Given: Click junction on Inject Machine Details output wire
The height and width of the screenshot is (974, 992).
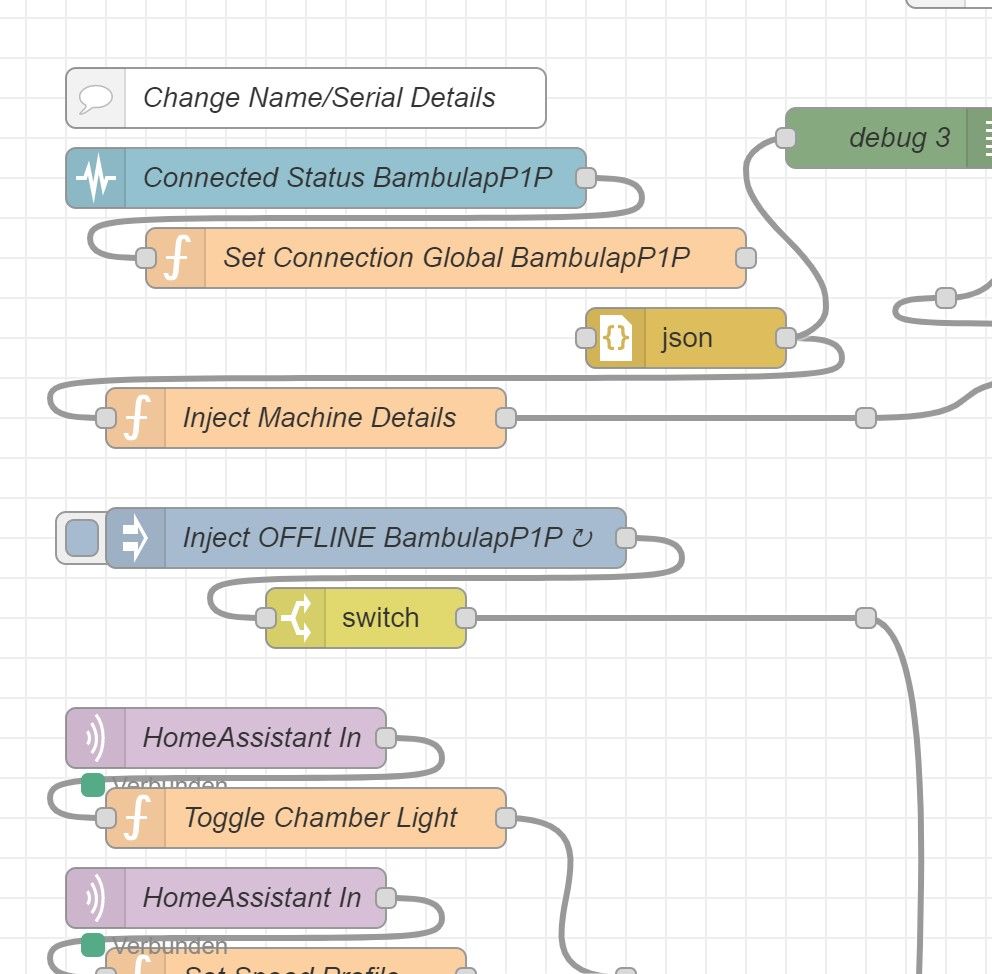Looking at the screenshot, I should click(x=866, y=418).
